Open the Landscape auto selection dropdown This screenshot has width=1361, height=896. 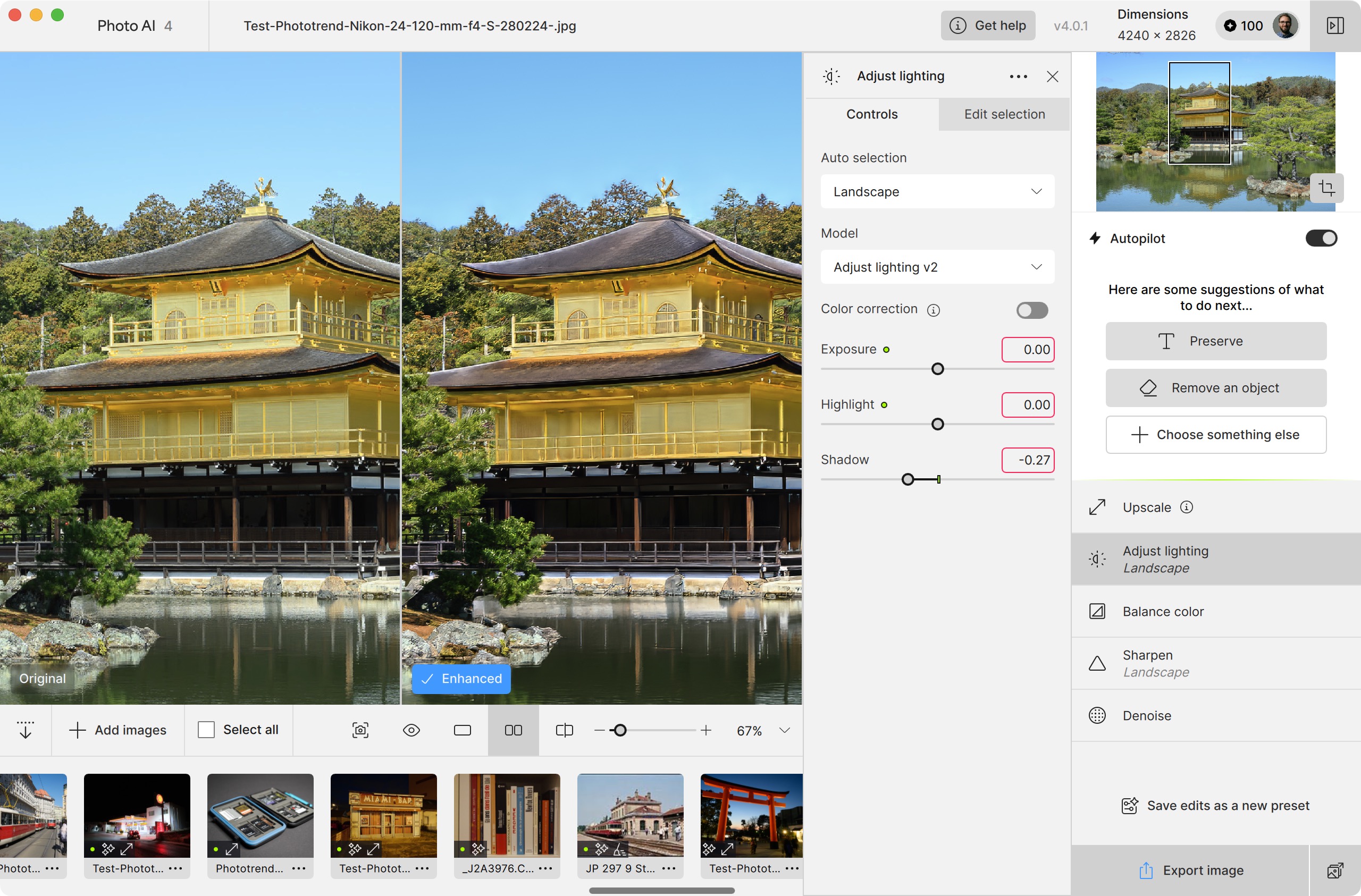(x=937, y=191)
